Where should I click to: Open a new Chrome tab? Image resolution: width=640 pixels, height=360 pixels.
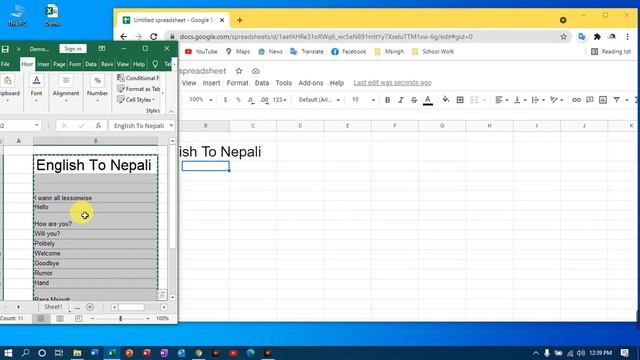tap(240, 20)
